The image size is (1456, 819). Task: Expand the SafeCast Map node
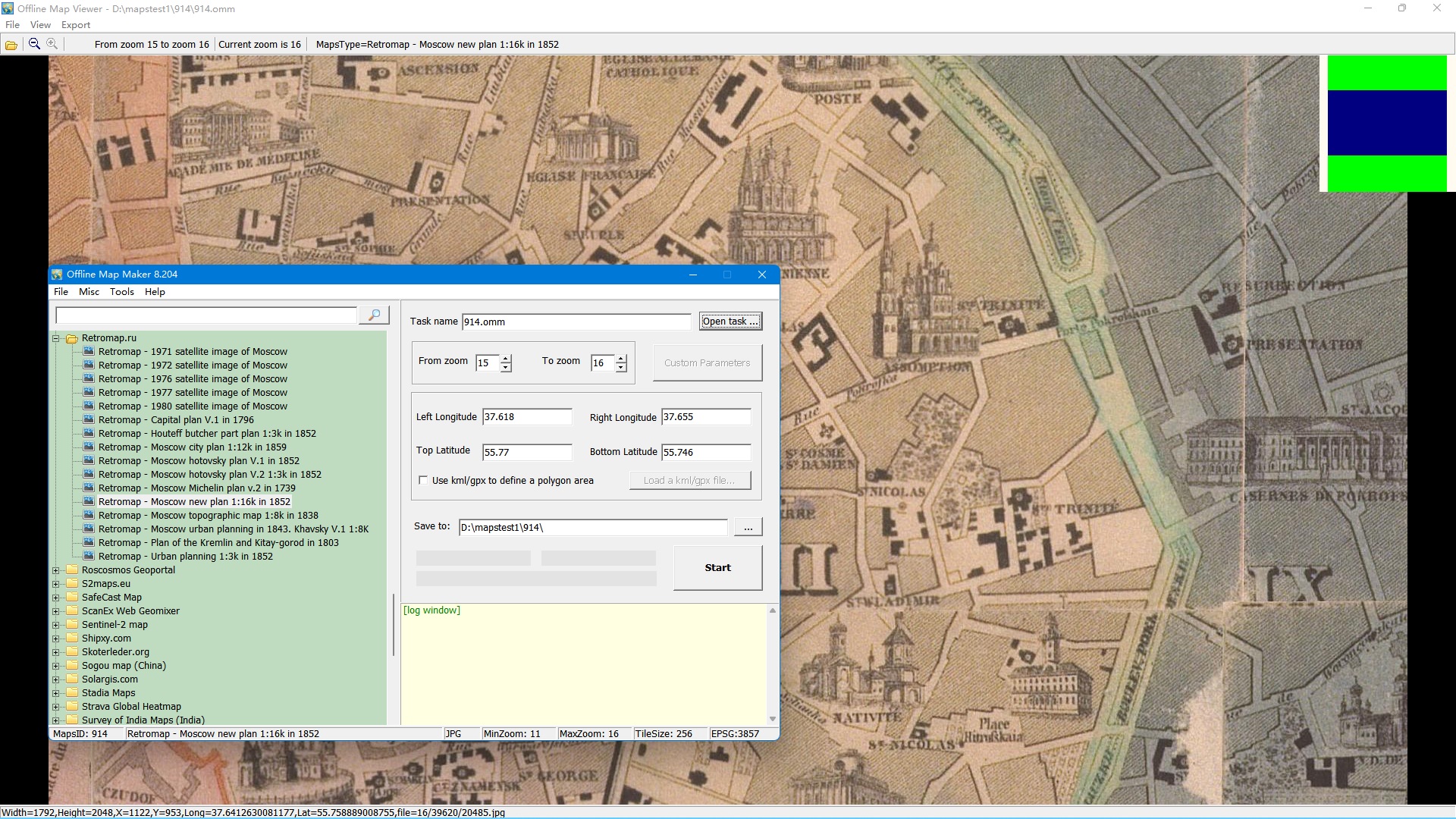pyautogui.click(x=55, y=598)
